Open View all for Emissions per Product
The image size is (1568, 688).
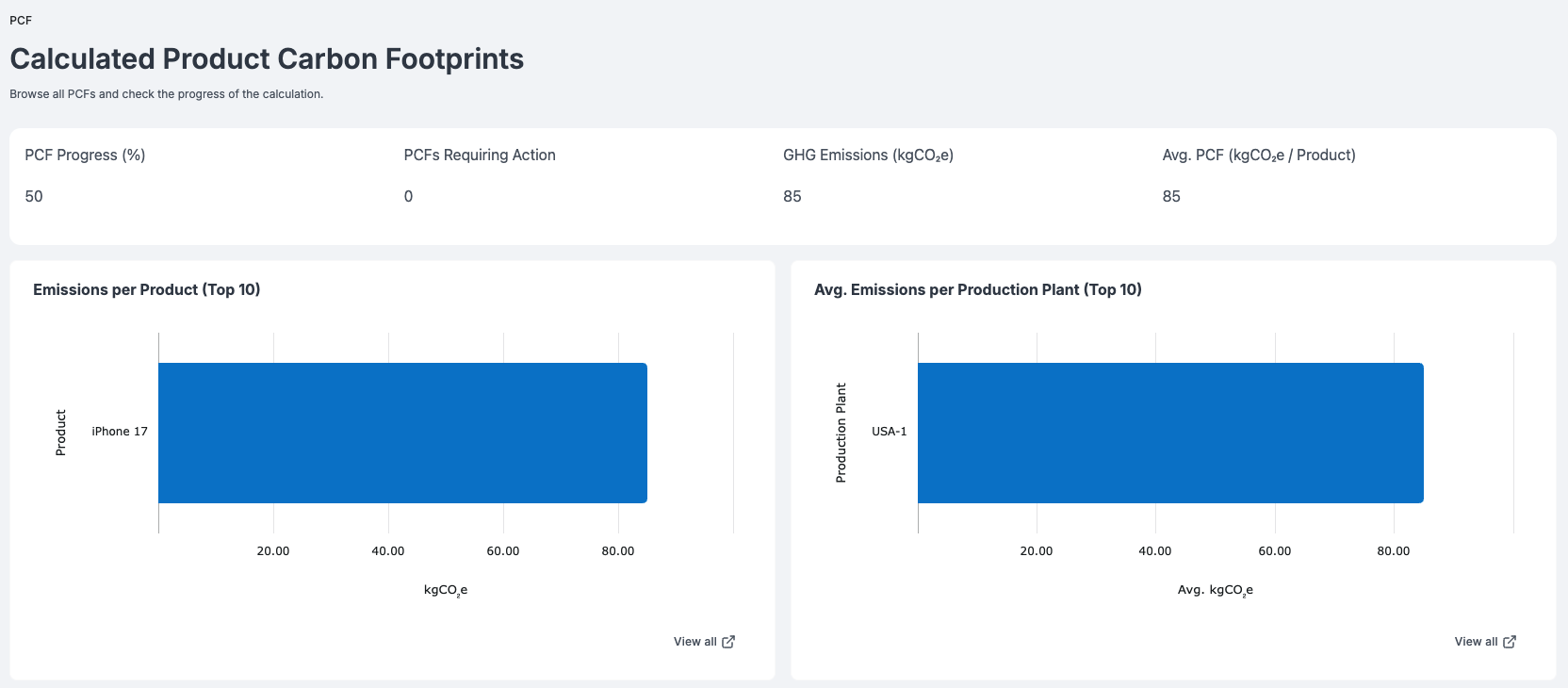point(704,642)
